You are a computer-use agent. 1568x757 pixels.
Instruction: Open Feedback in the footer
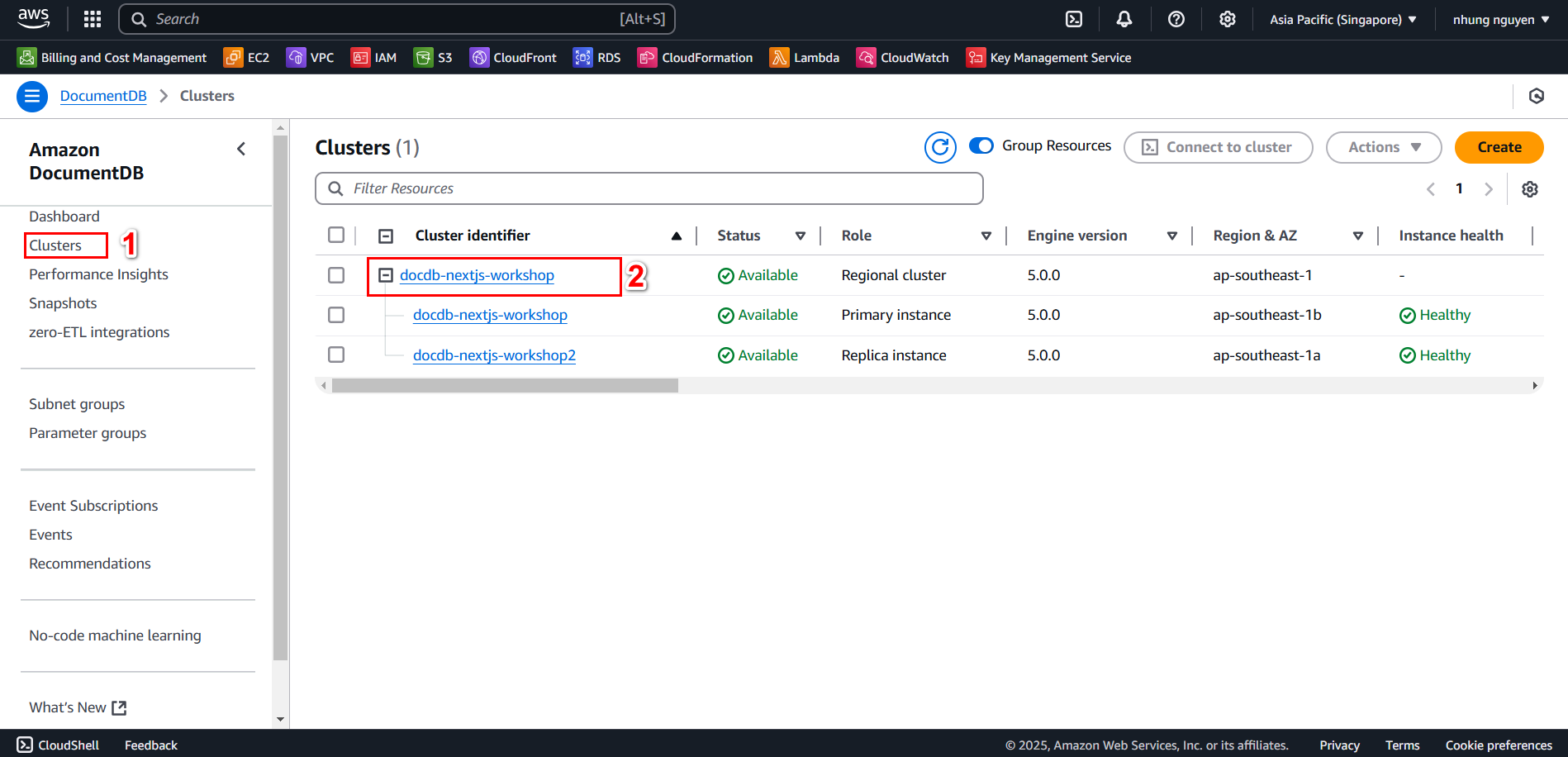151,745
